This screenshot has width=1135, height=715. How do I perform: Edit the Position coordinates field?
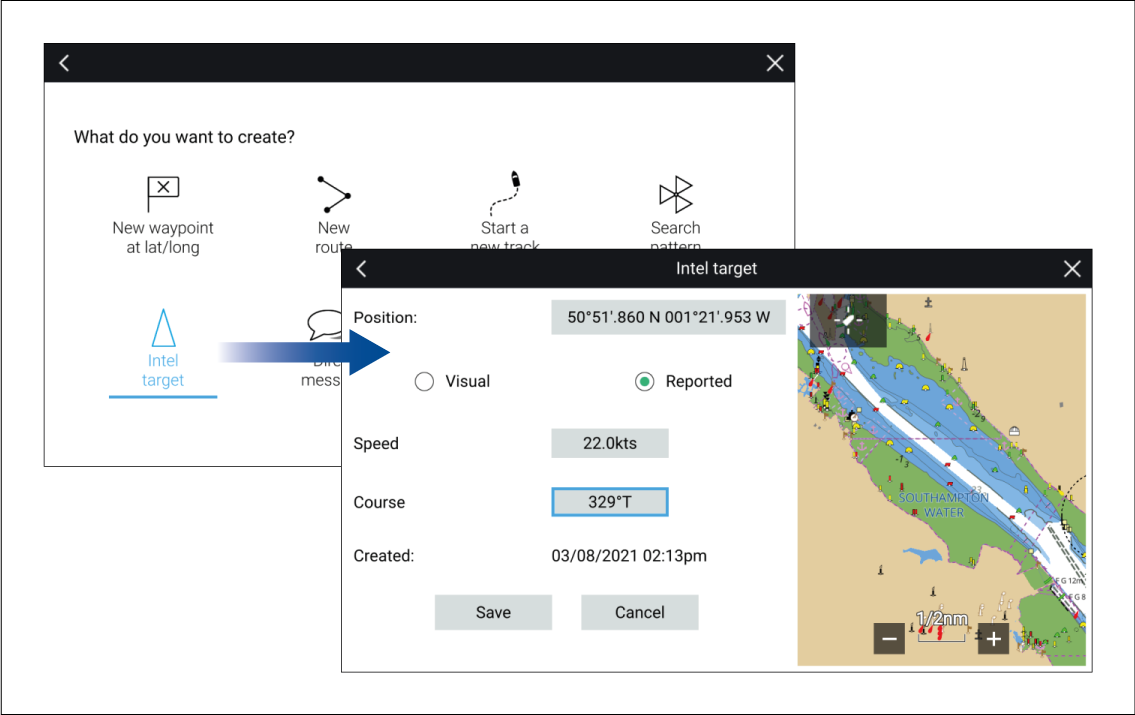pos(668,317)
